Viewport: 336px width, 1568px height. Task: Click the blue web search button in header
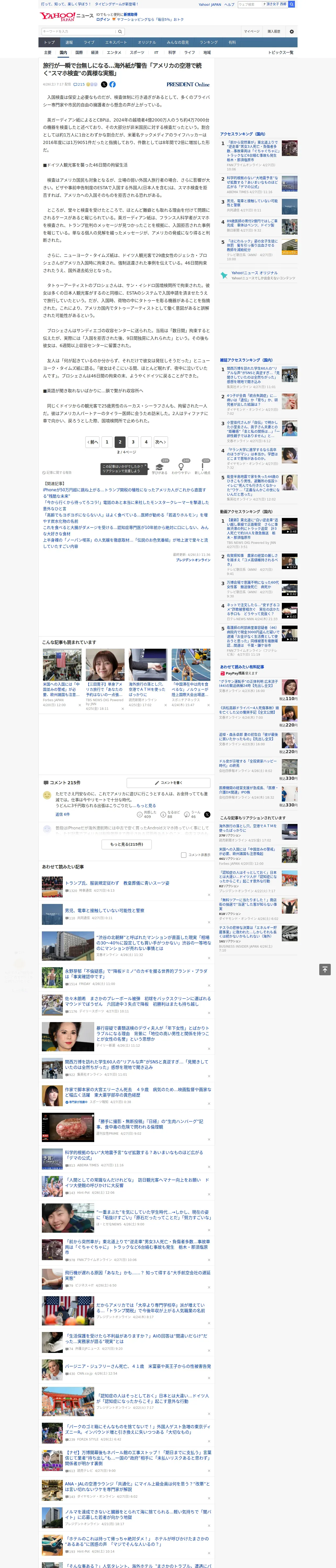[x=292, y=4]
